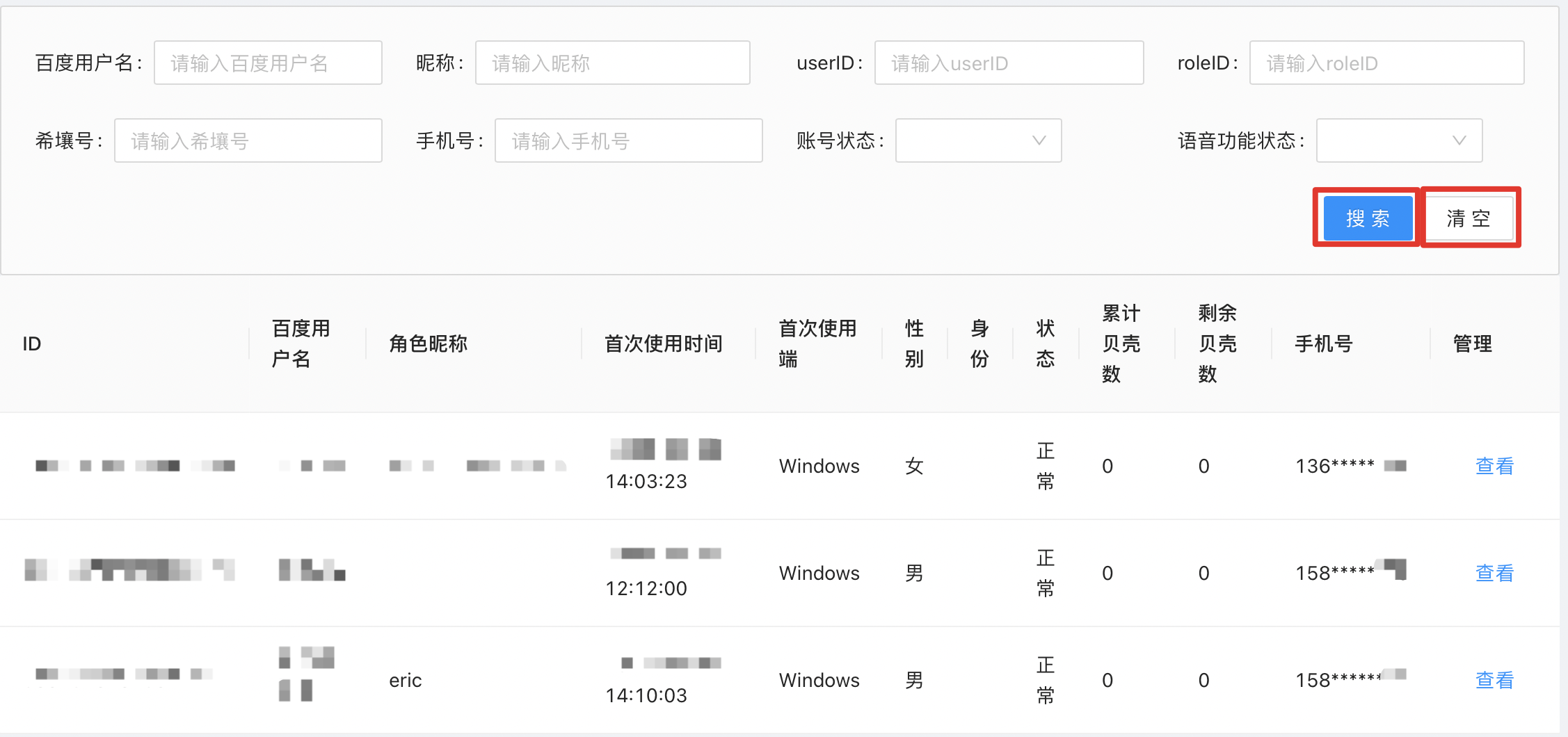
Task: Expand the 语音功能状态 dropdown
Action: click(1398, 140)
